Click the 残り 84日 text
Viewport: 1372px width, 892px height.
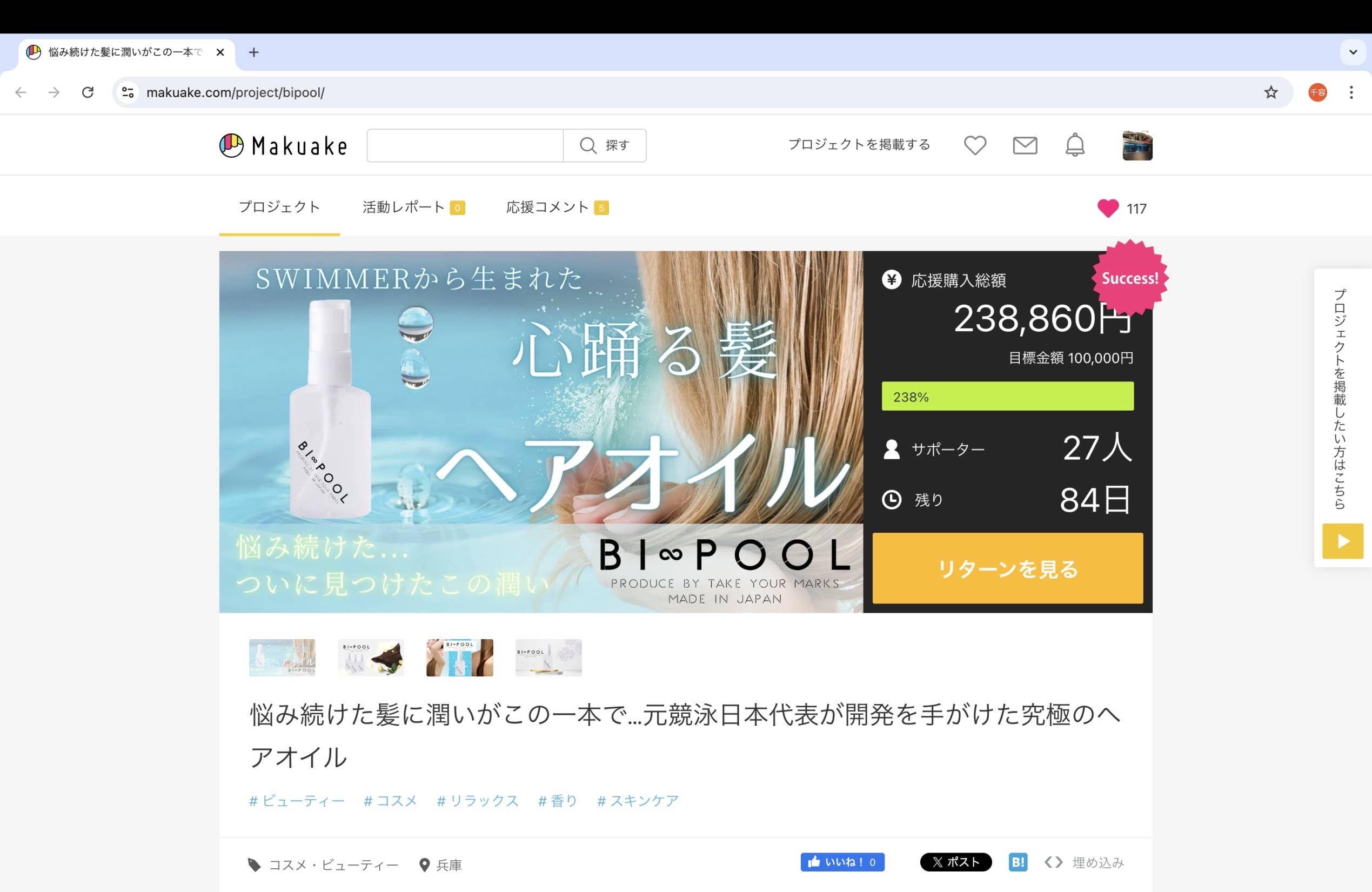(1007, 500)
